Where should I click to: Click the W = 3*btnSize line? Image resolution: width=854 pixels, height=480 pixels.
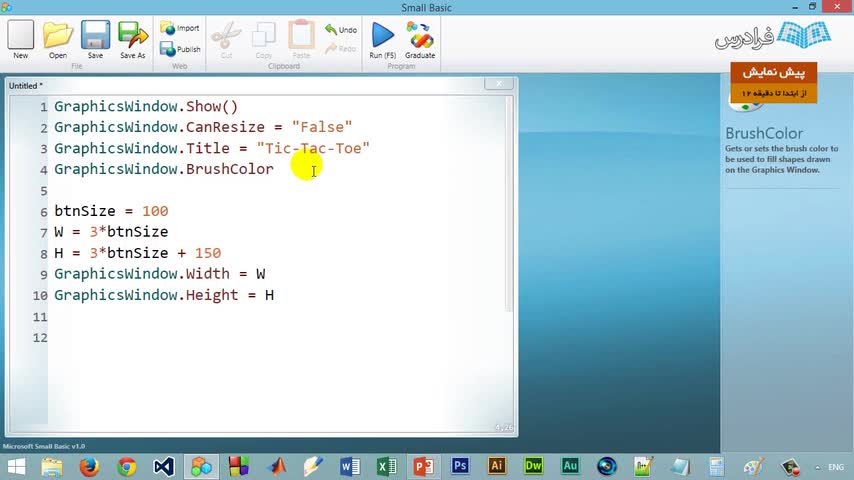[111, 232]
